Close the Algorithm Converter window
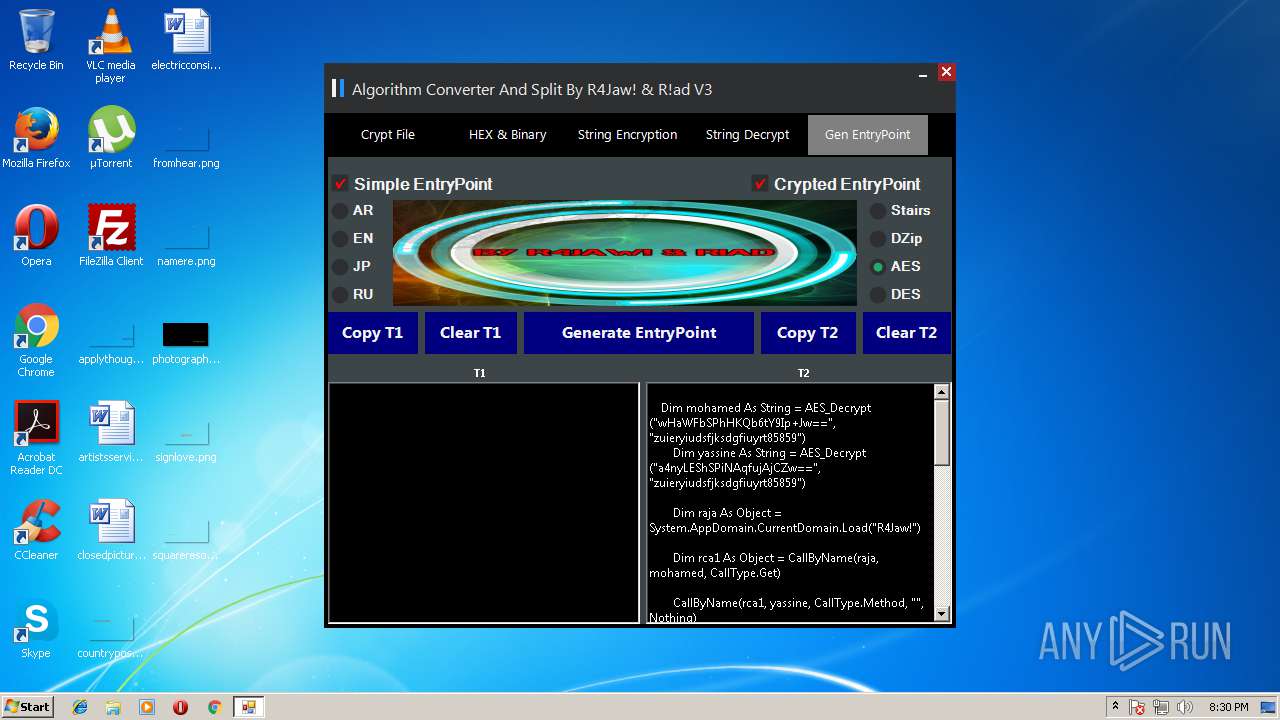1280x720 pixels. click(946, 72)
